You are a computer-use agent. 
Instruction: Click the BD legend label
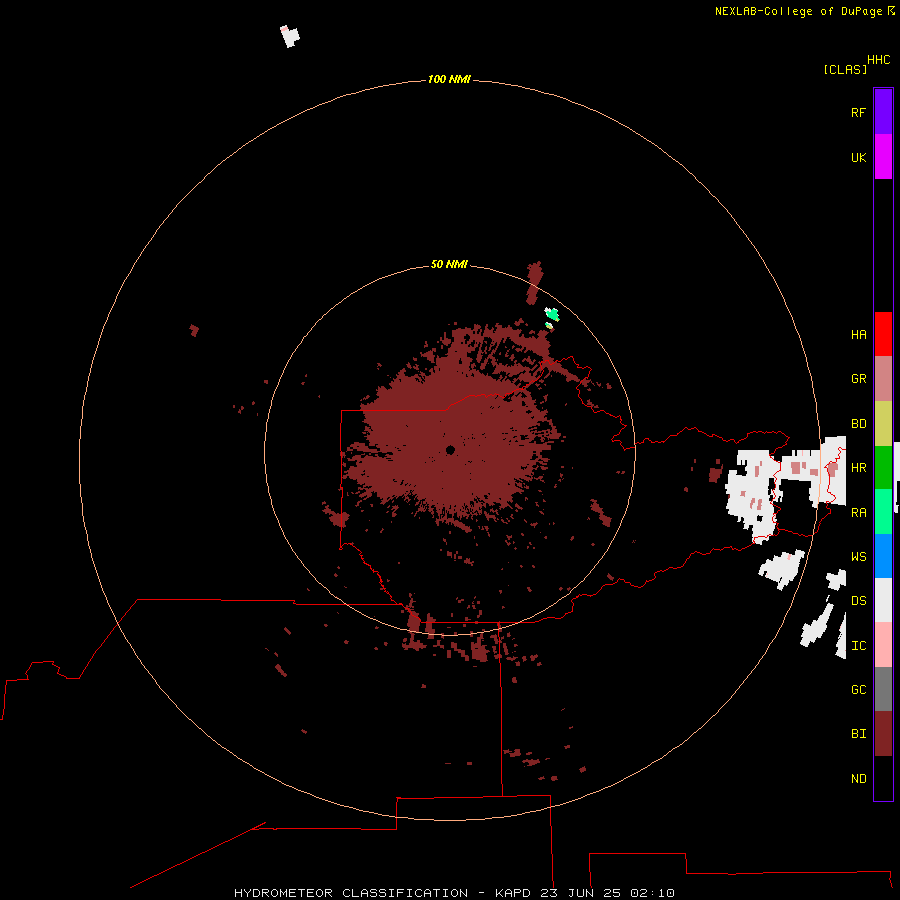tap(858, 424)
